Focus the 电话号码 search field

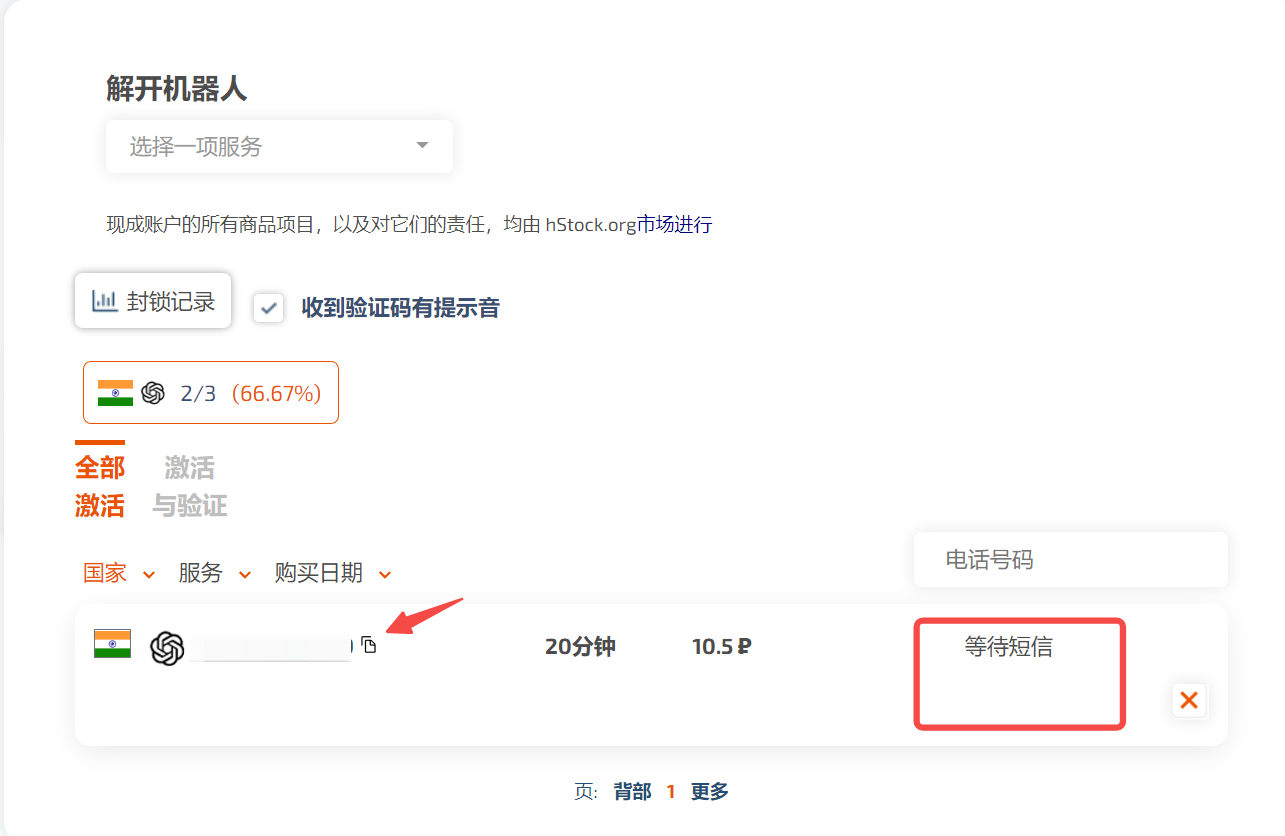point(1070,560)
